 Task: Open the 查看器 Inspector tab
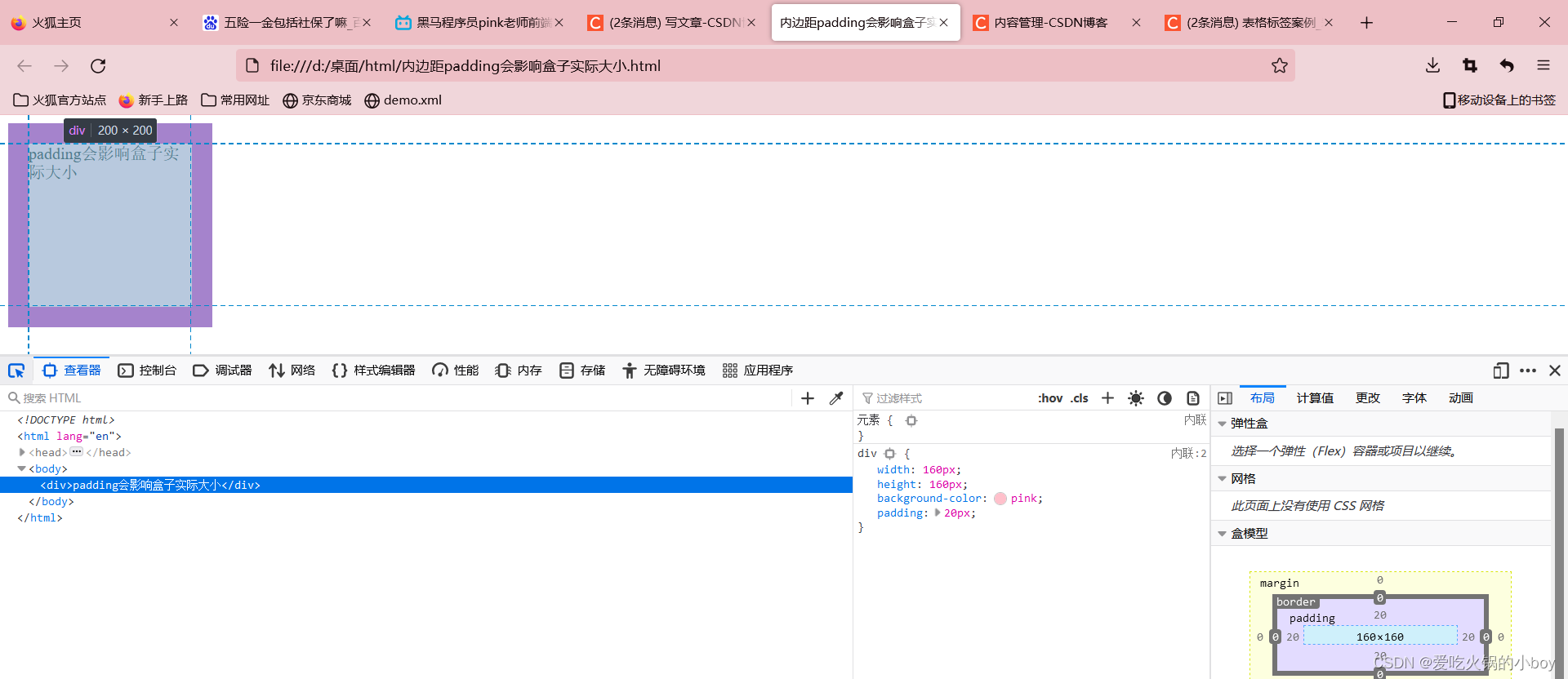coord(72,371)
